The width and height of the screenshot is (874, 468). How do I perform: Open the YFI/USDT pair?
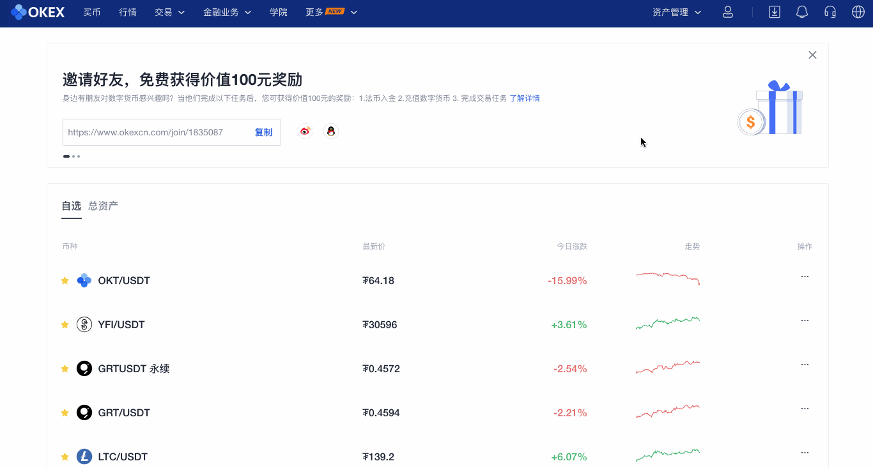click(x=121, y=324)
